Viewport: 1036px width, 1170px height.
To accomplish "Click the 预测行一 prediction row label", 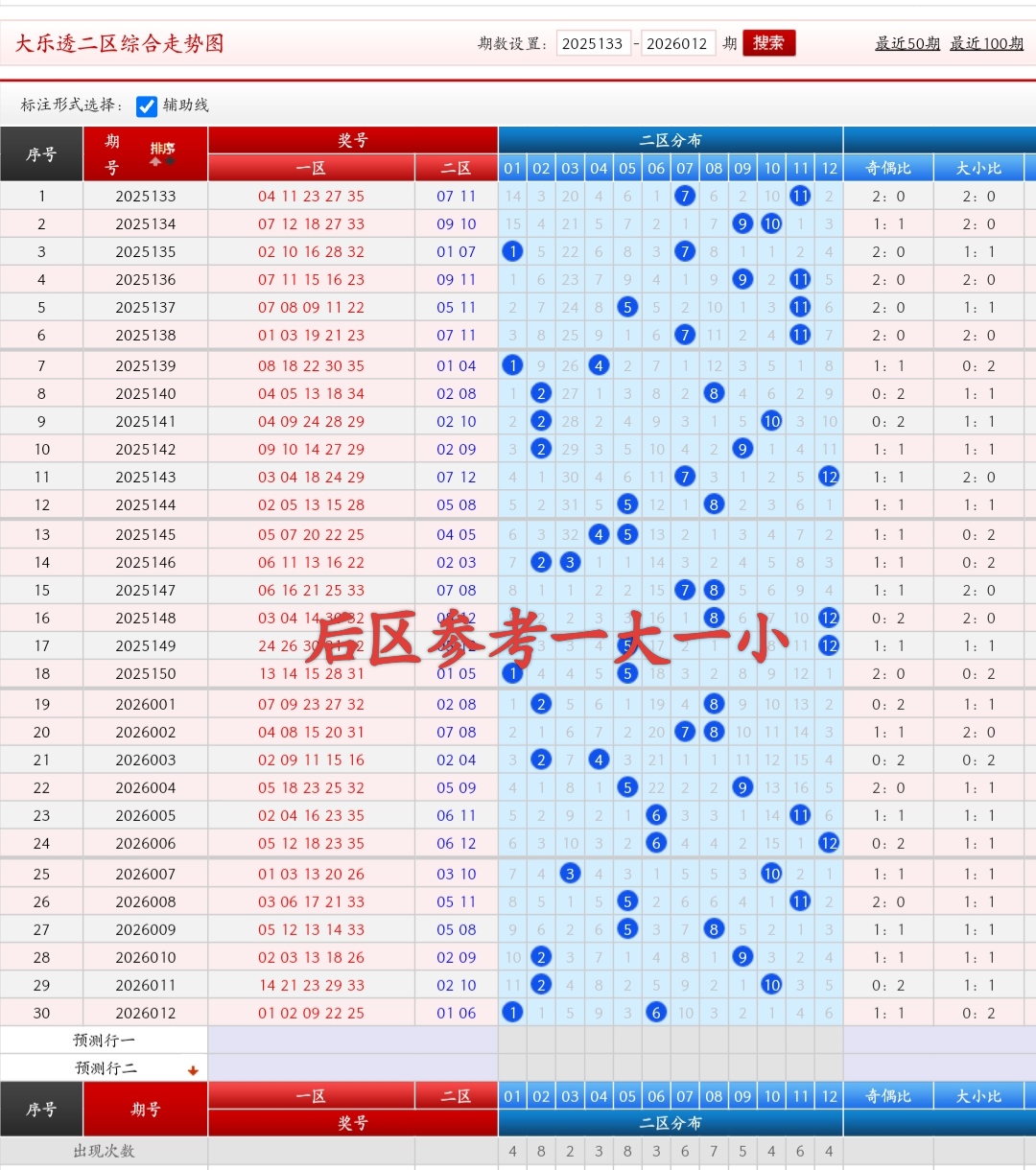I will click(x=104, y=1041).
